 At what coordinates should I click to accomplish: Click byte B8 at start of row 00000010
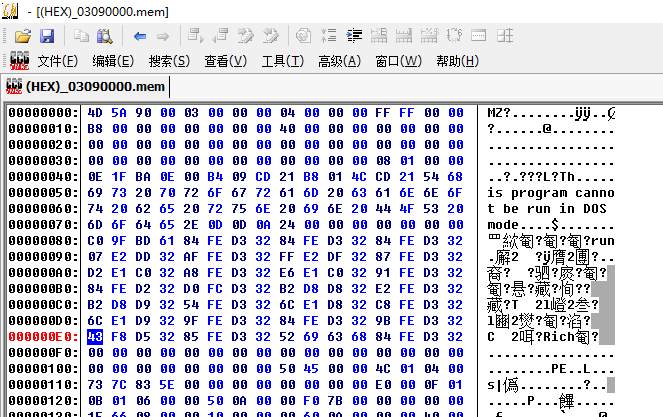(95, 129)
